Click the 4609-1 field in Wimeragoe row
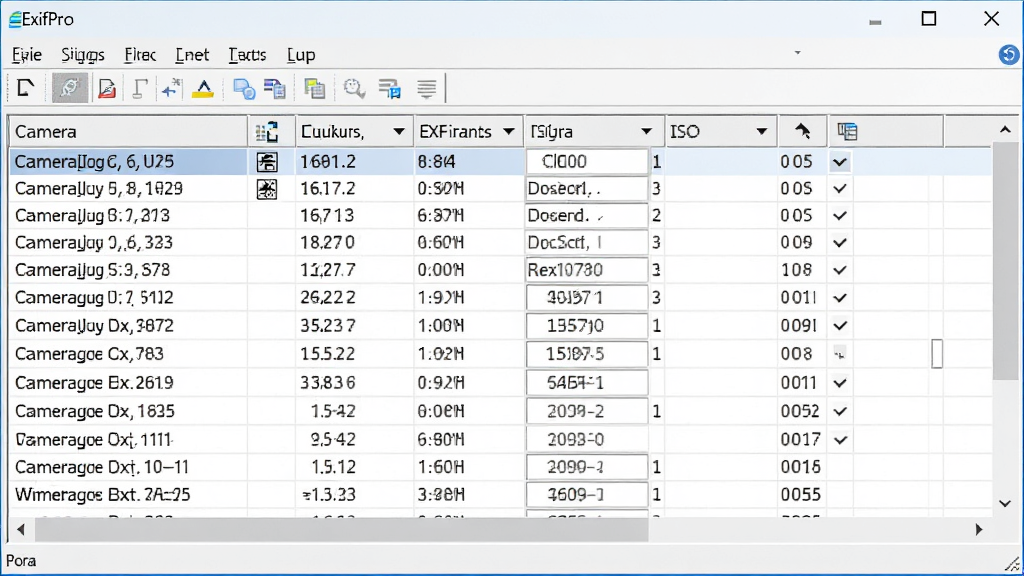The height and width of the screenshot is (576, 1024). [587, 495]
